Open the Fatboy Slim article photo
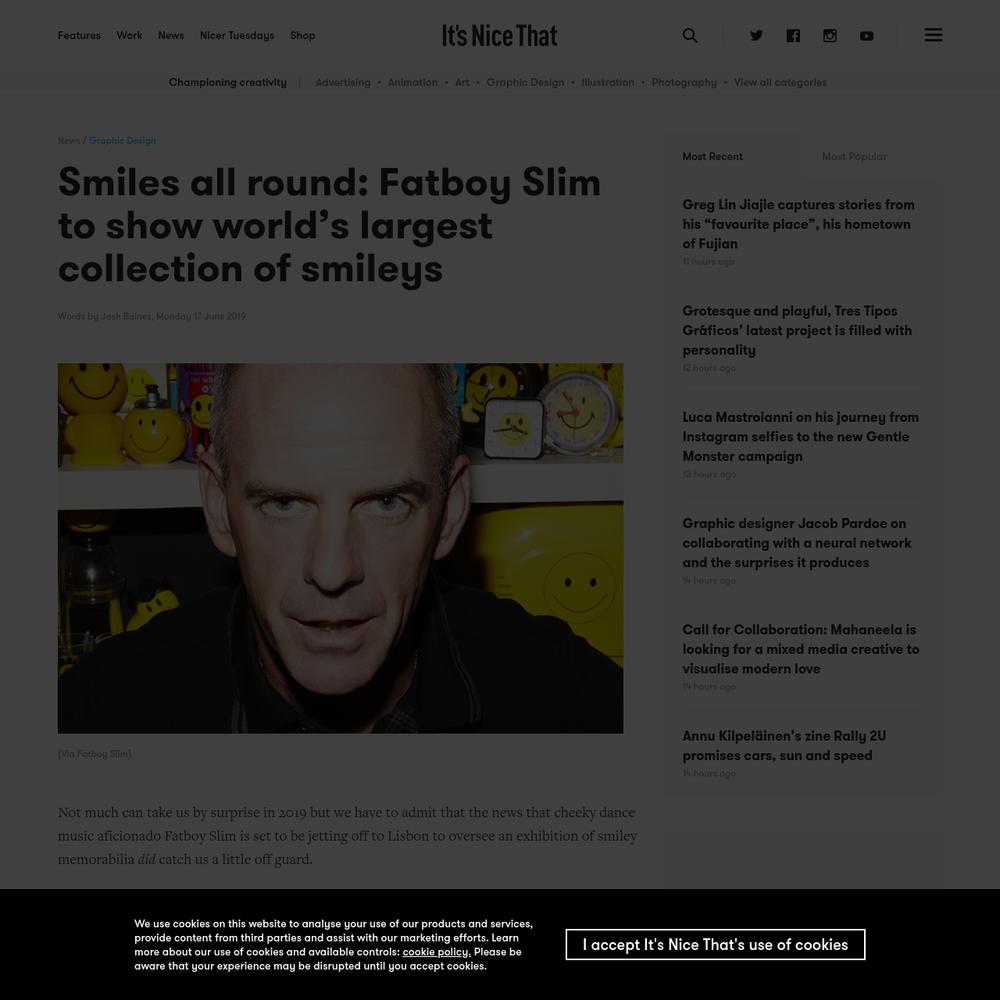Viewport: 1000px width, 1000px height. coord(340,548)
